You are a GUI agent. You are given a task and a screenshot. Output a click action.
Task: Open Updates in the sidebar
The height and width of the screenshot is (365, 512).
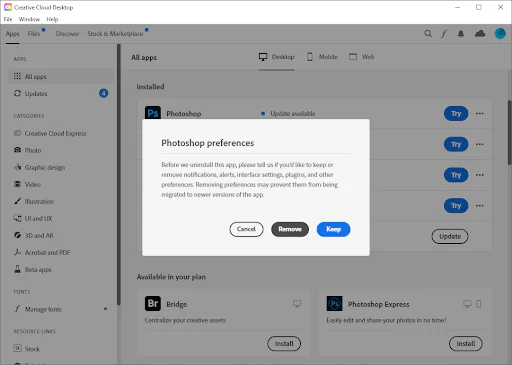coord(61,94)
